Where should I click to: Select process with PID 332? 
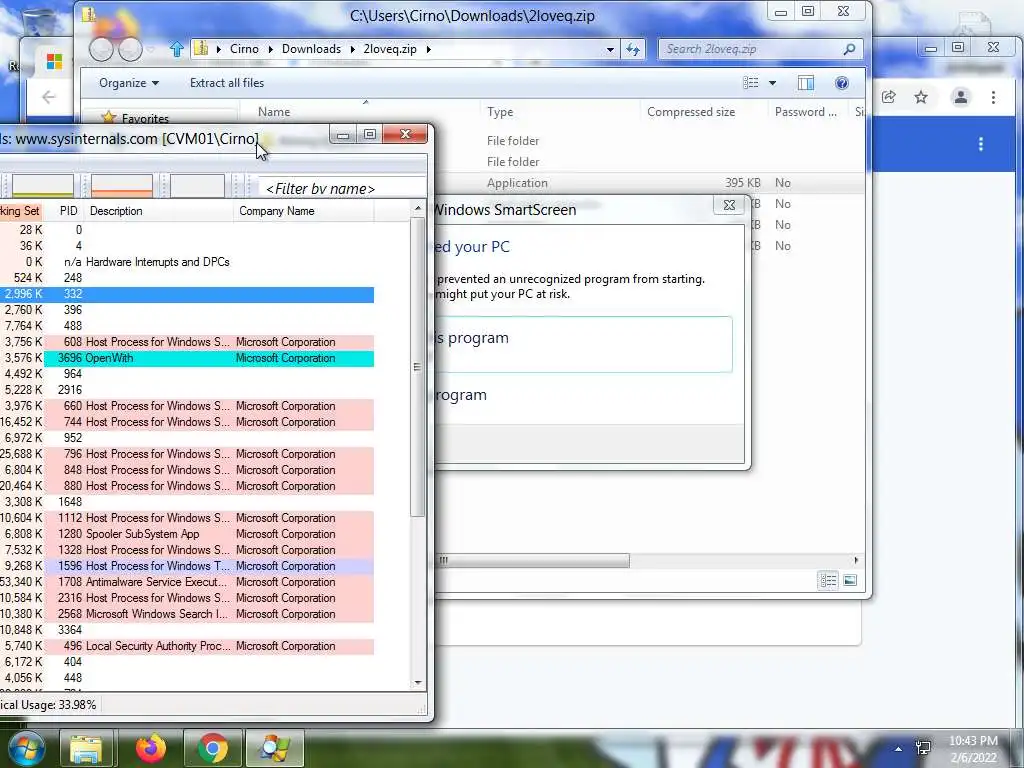tap(187, 294)
